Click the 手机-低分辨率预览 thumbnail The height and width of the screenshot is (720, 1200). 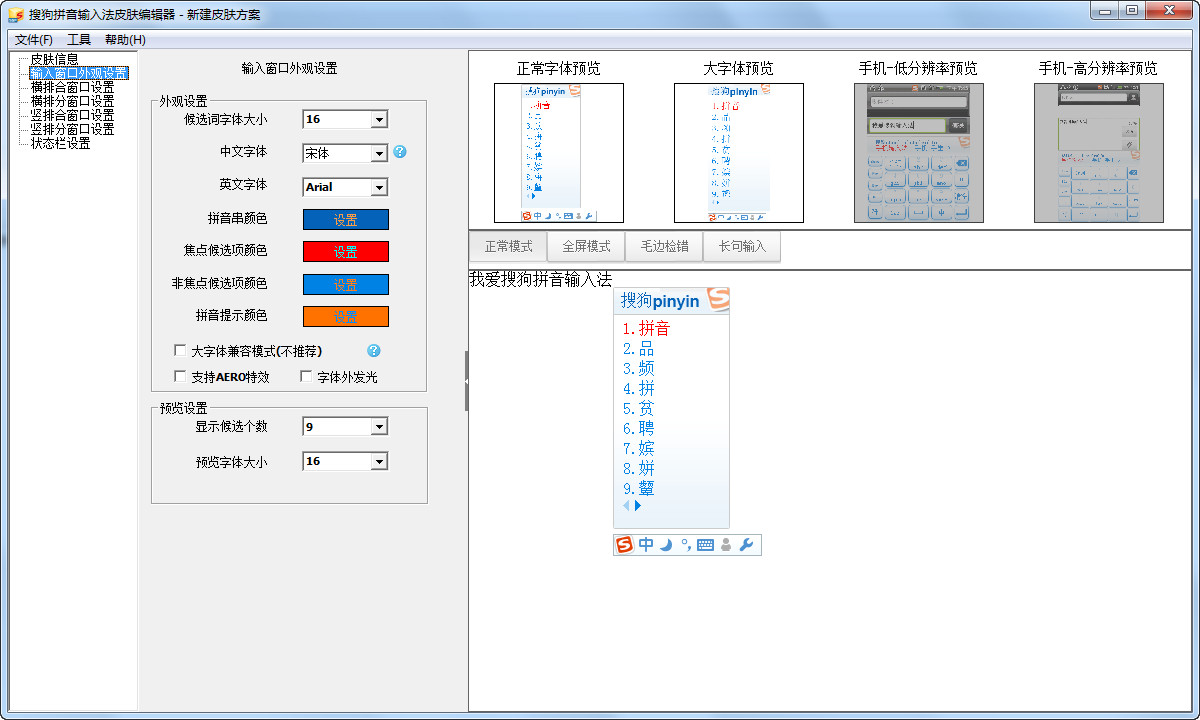(x=919, y=153)
